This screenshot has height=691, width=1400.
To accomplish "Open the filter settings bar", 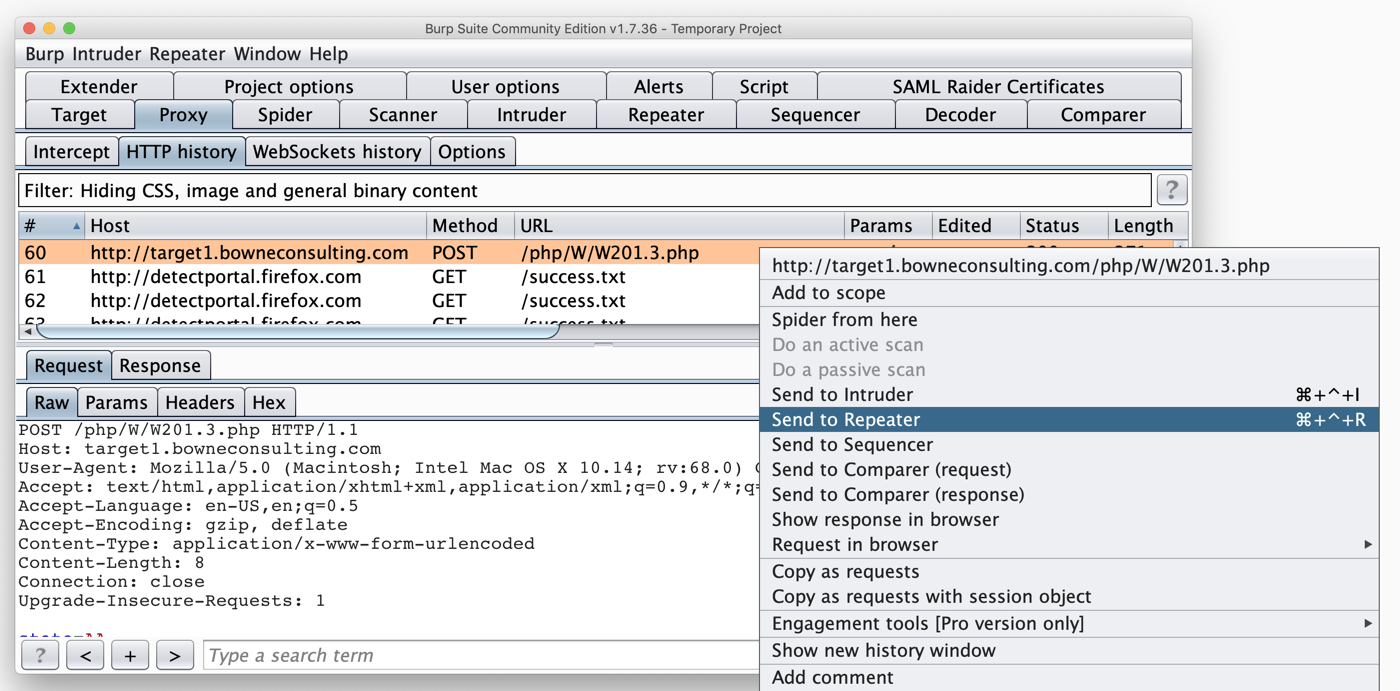I will (585, 191).
